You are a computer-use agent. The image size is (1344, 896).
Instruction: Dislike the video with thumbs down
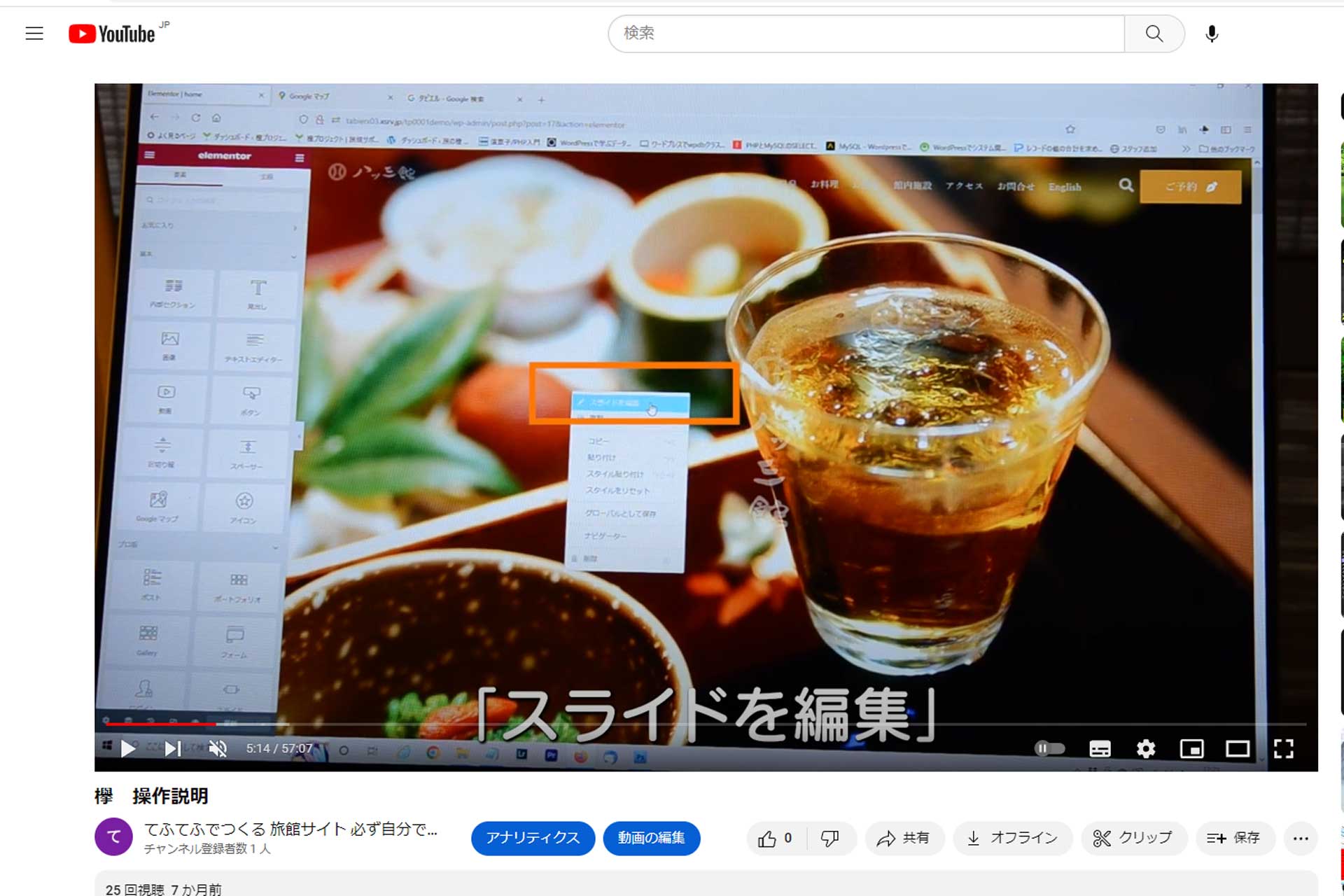(x=830, y=838)
